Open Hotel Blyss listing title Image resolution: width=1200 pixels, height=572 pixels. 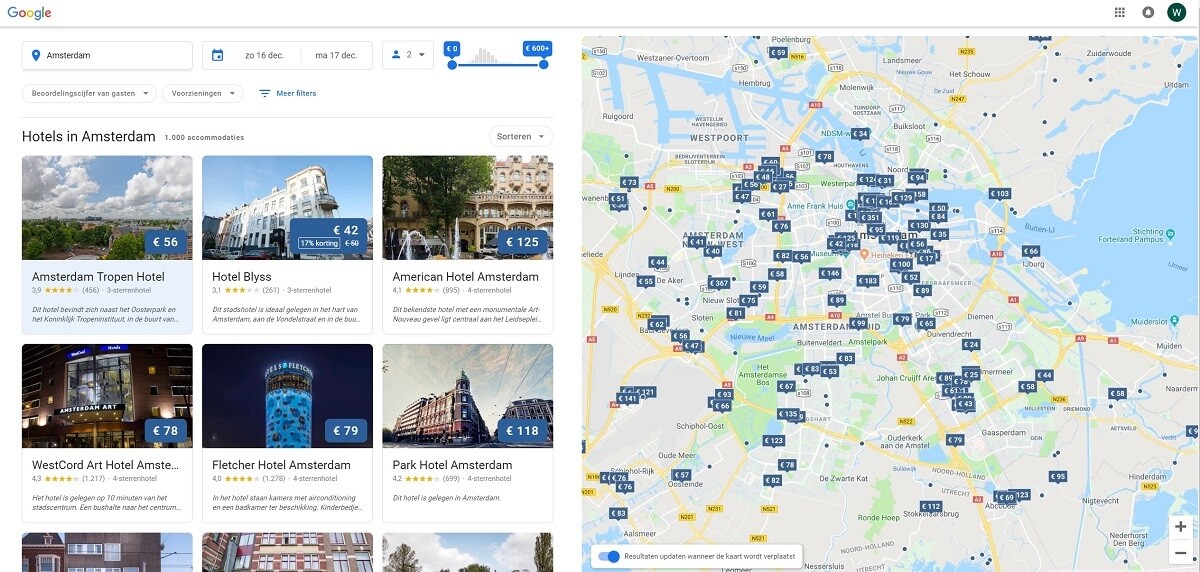click(242, 277)
